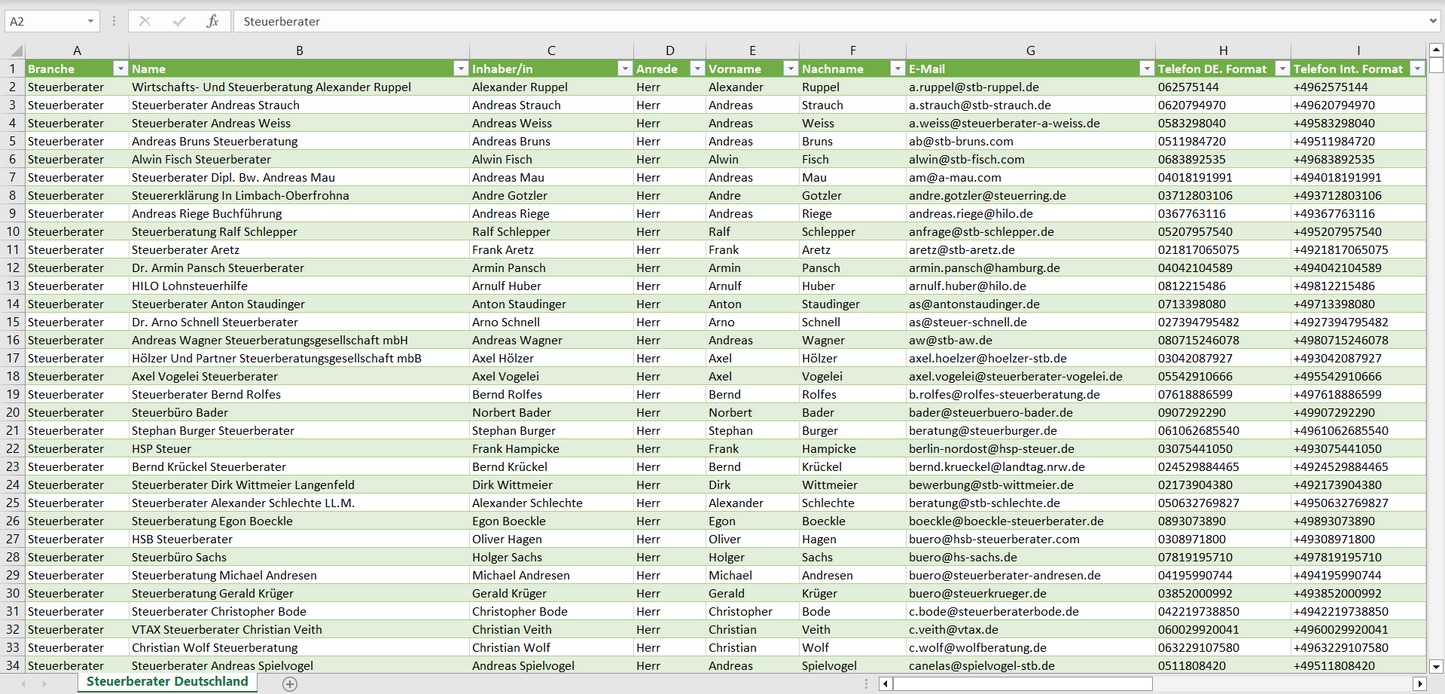This screenshot has width=1445, height=694.
Task: Open the Branche column filter dropdown
Action: (120, 69)
